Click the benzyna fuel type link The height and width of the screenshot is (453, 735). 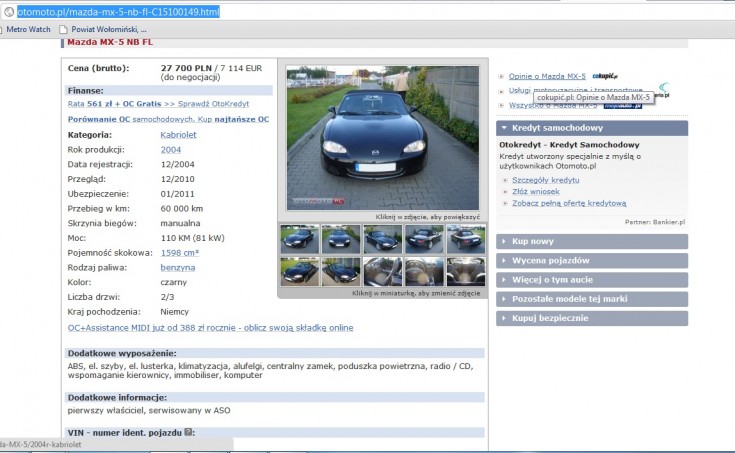(178, 268)
